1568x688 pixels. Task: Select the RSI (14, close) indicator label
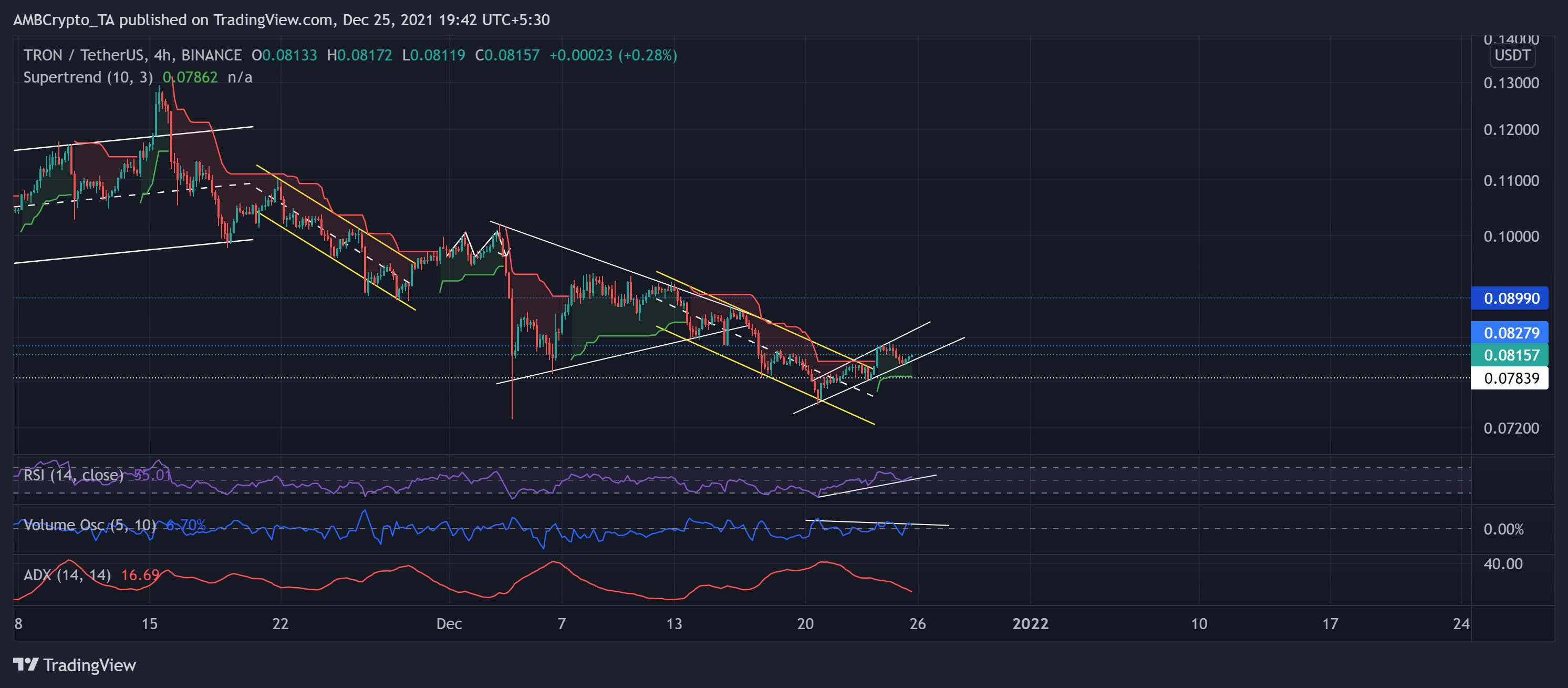tap(73, 475)
